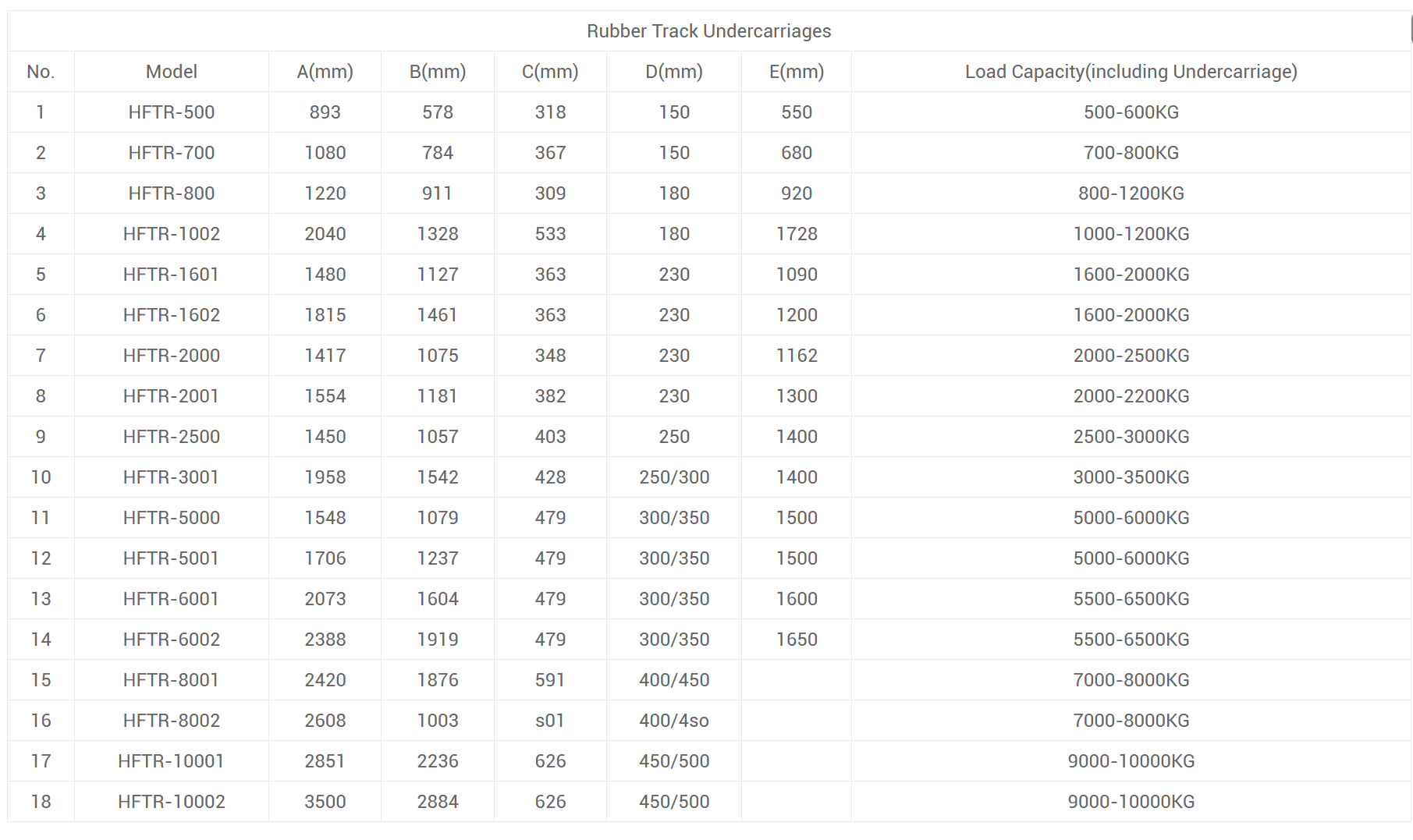Select A(mm) value 3500
The height and width of the screenshot is (840, 1413).
coord(325,802)
